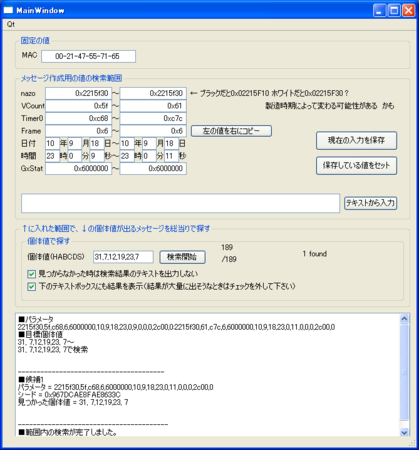Focus the VCount minimum field 0x5f
The image size is (419, 450).
tap(78, 106)
